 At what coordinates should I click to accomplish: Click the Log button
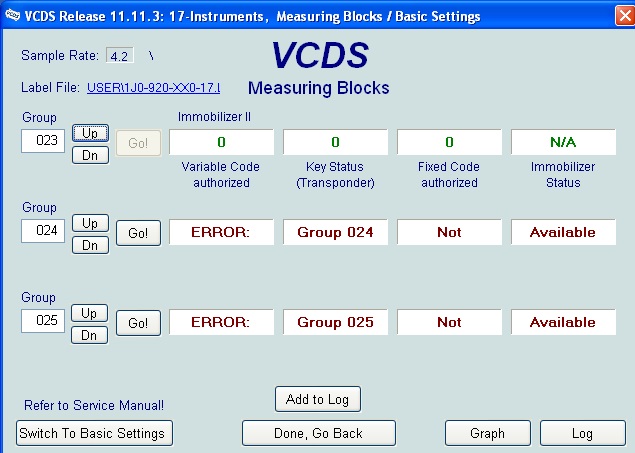point(583,433)
